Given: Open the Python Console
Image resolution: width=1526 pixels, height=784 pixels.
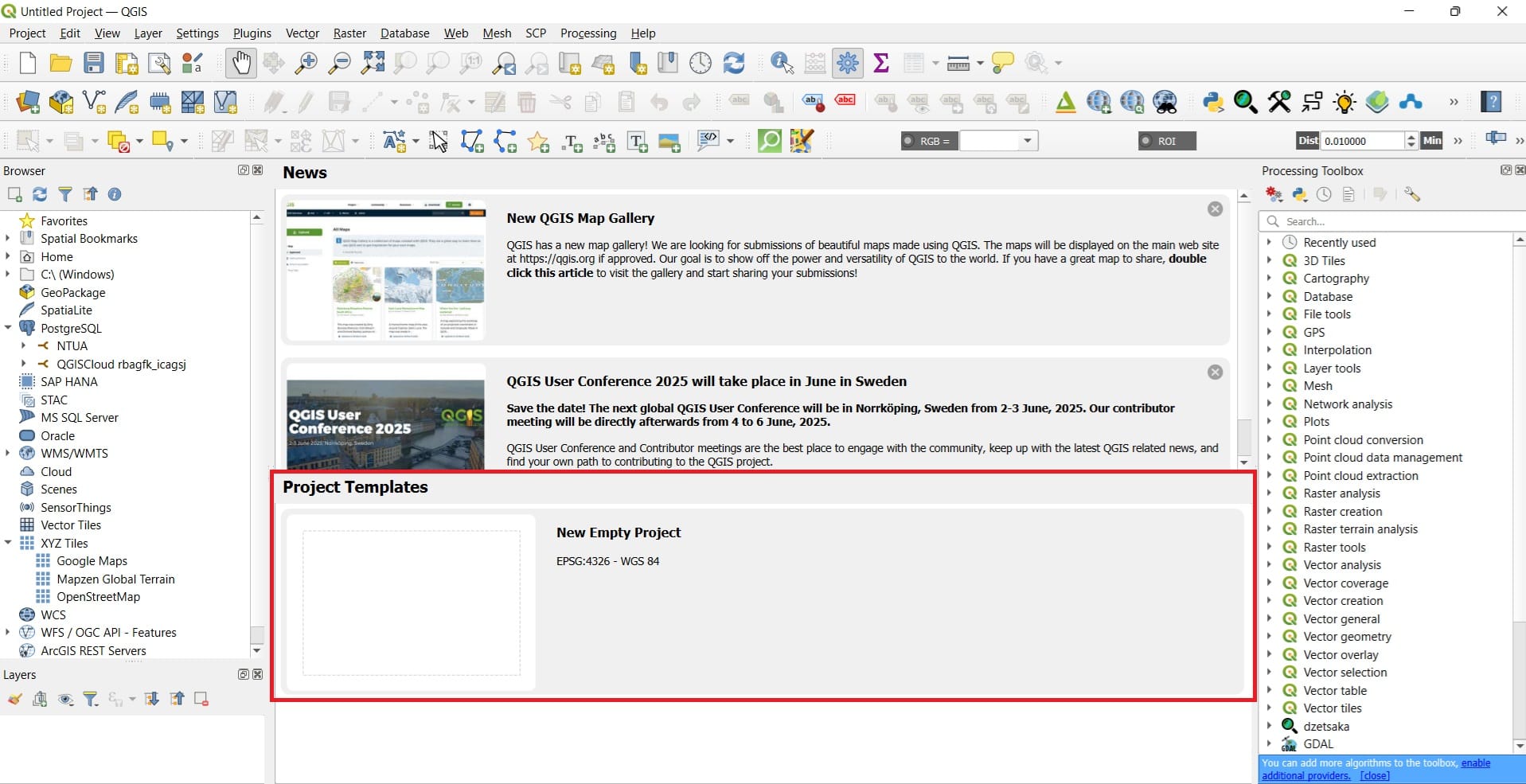Looking at the screenshot, I should pyautogui.click(x=1213, y=102).
